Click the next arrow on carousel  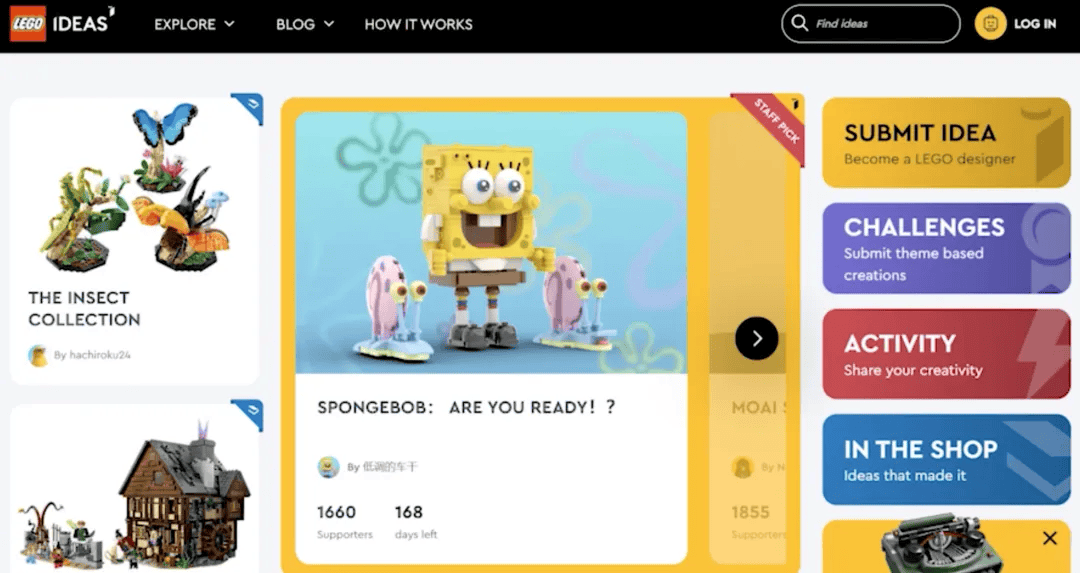coord(756,338)
